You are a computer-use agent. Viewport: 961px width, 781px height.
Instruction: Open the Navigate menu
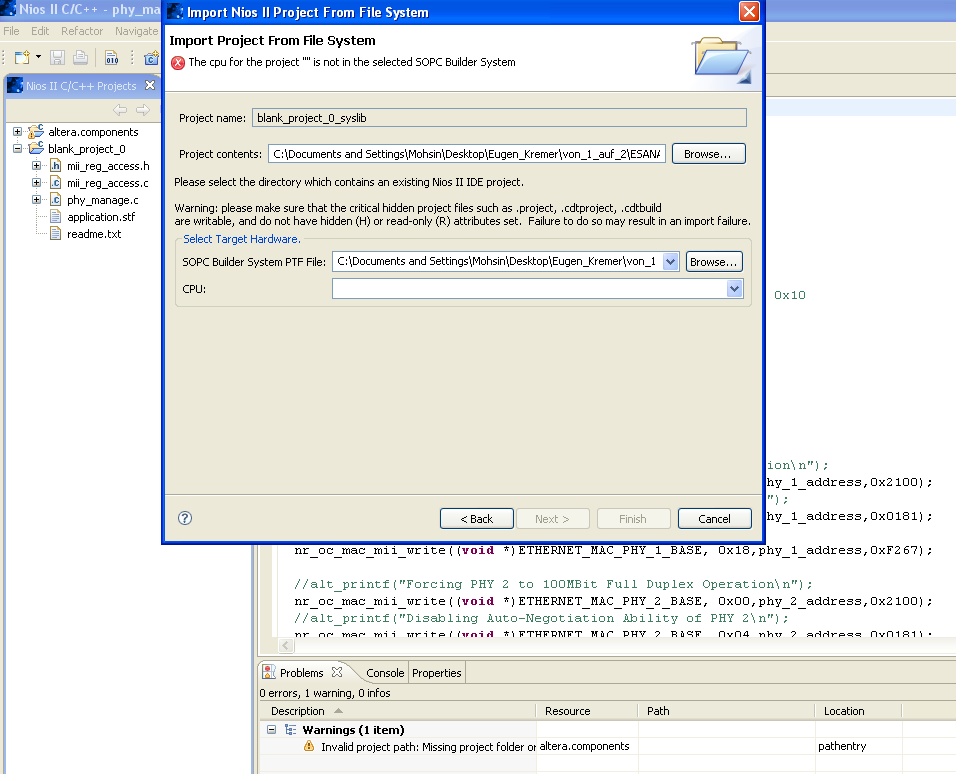pos(136,31)
